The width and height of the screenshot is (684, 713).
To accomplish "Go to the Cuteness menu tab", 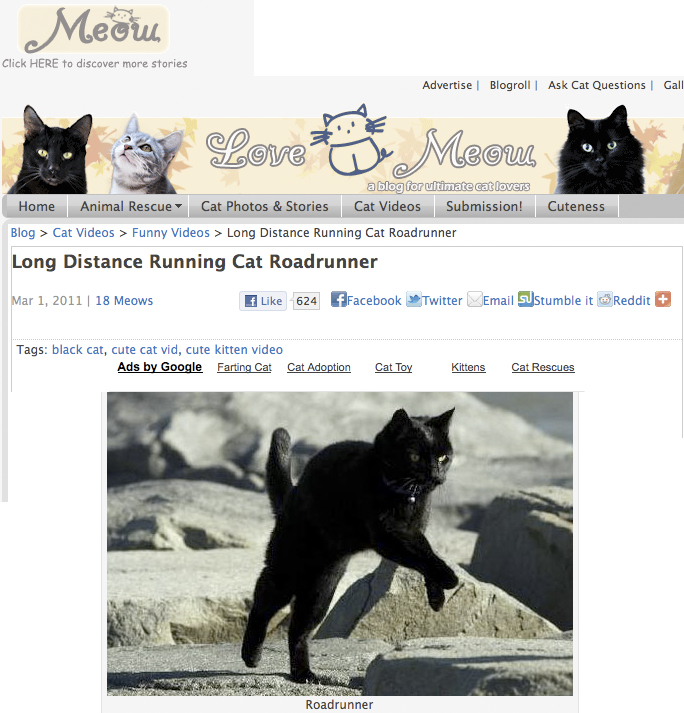I will (x=576, y=206).
